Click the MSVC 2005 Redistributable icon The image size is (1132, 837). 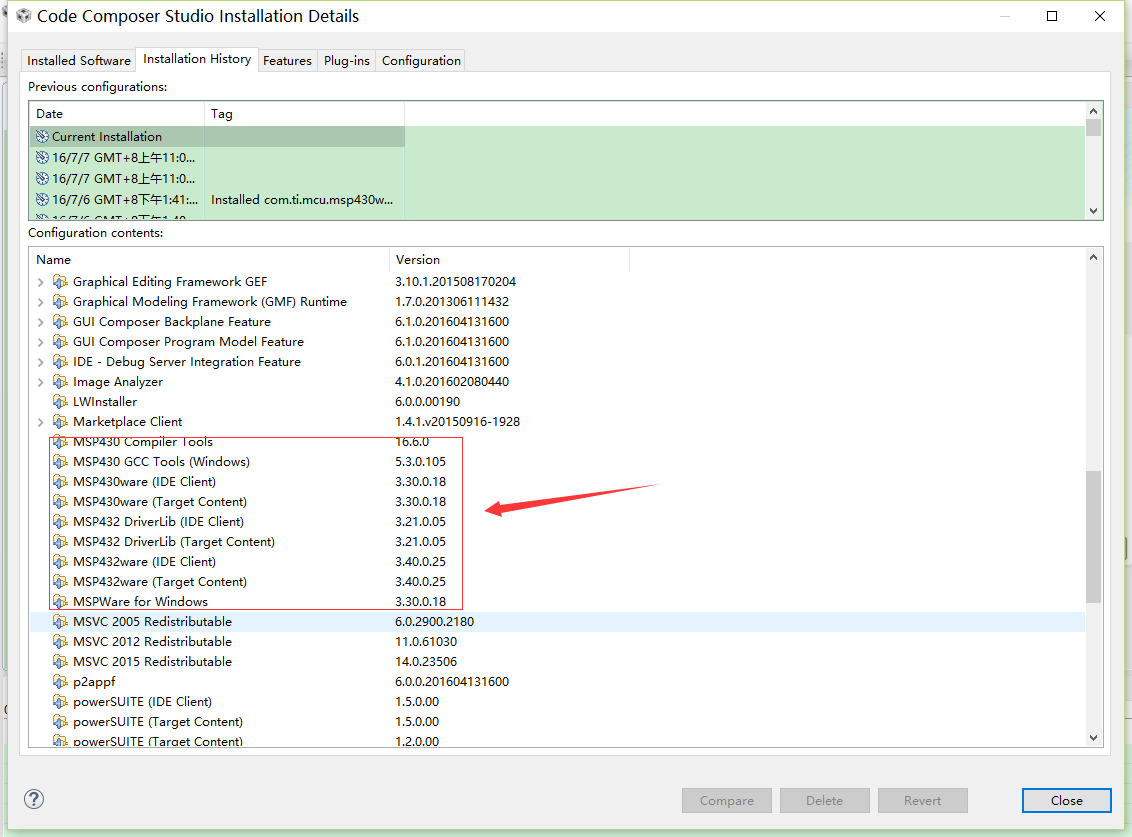[60, 622]
